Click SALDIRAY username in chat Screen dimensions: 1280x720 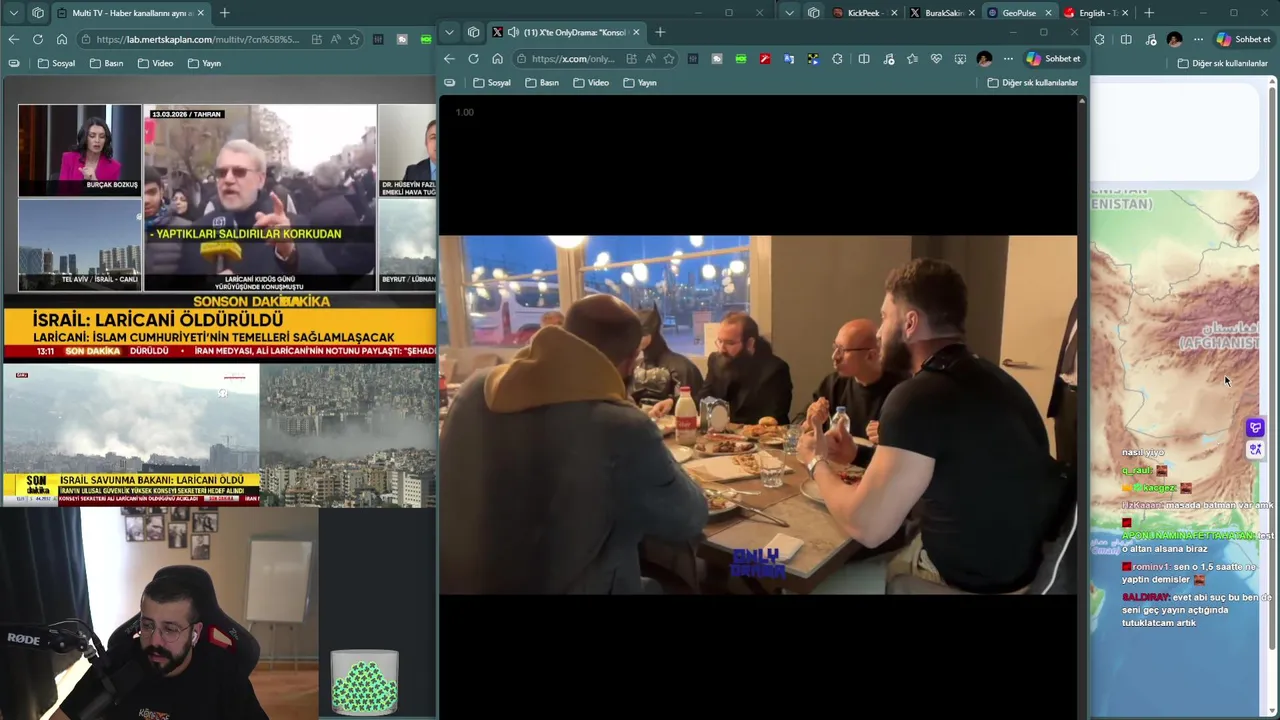[1146, 597]
